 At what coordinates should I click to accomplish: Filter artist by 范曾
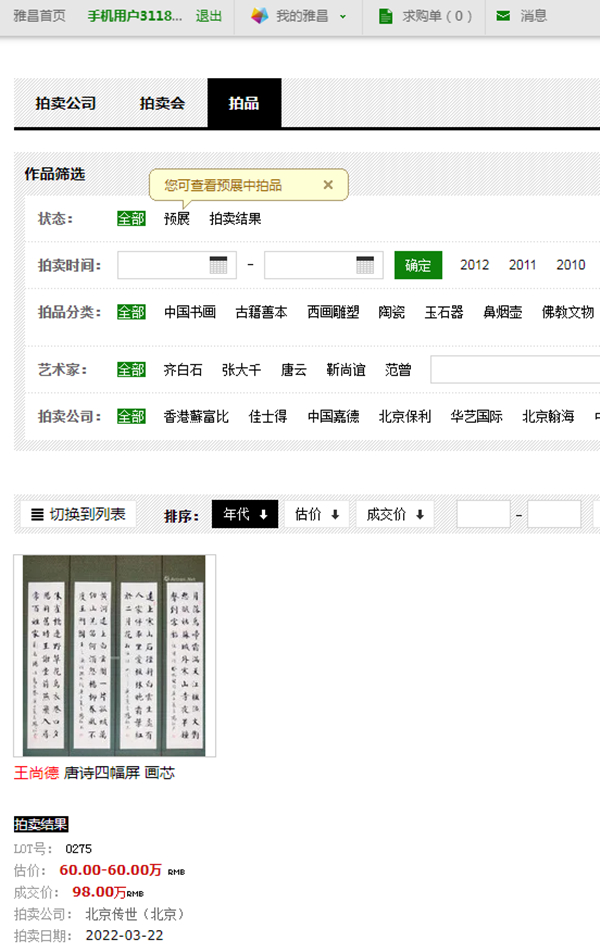[398, 370]
